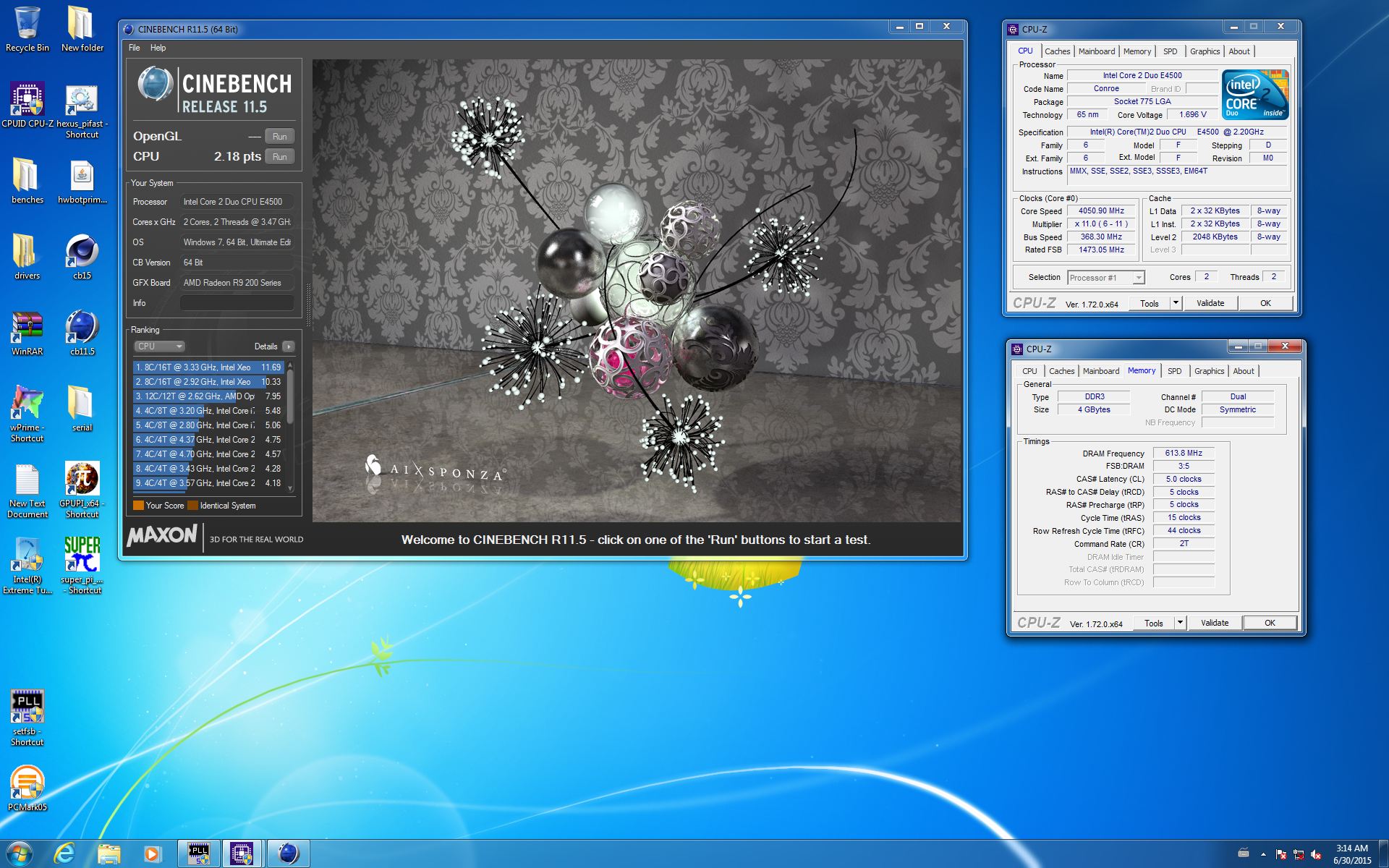This screenshot has width=1389, height=868.
Task: Launch WinRAR desktop icon
Action: 27,333
